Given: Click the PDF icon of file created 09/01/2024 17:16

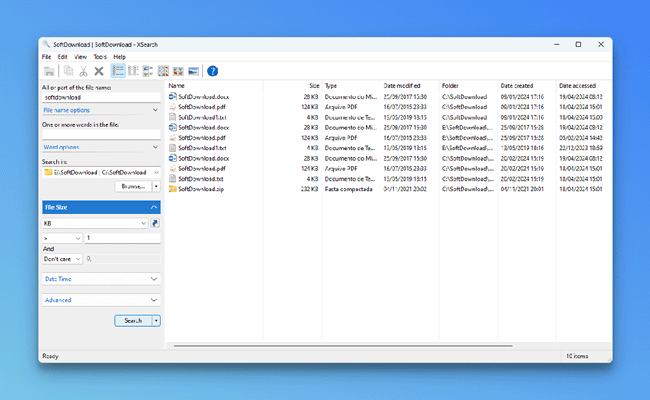Looking at the screenshot, I should [172, 107].
